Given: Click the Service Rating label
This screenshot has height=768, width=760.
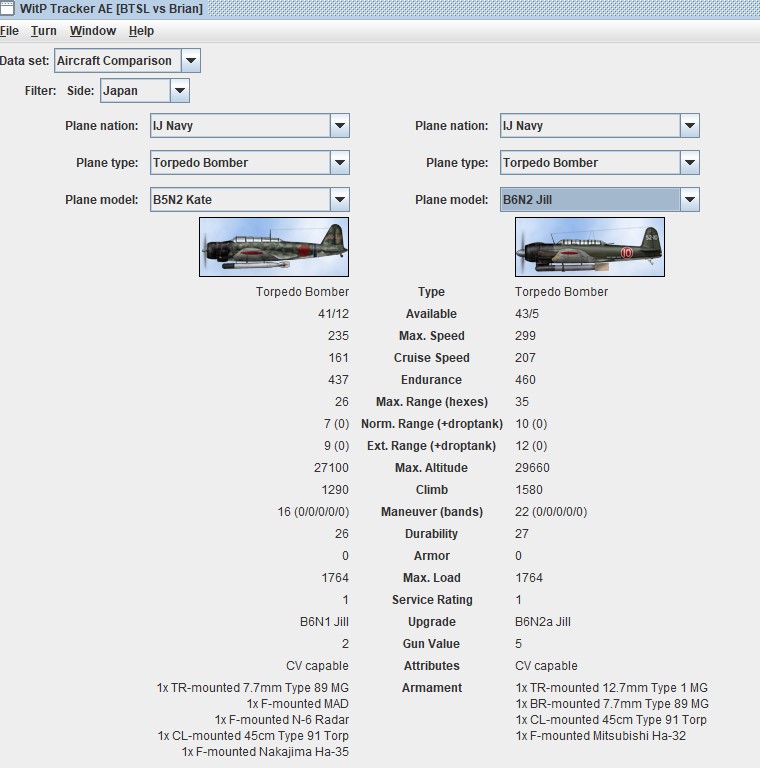Looking at the screenshot, I should click(432, 600).
